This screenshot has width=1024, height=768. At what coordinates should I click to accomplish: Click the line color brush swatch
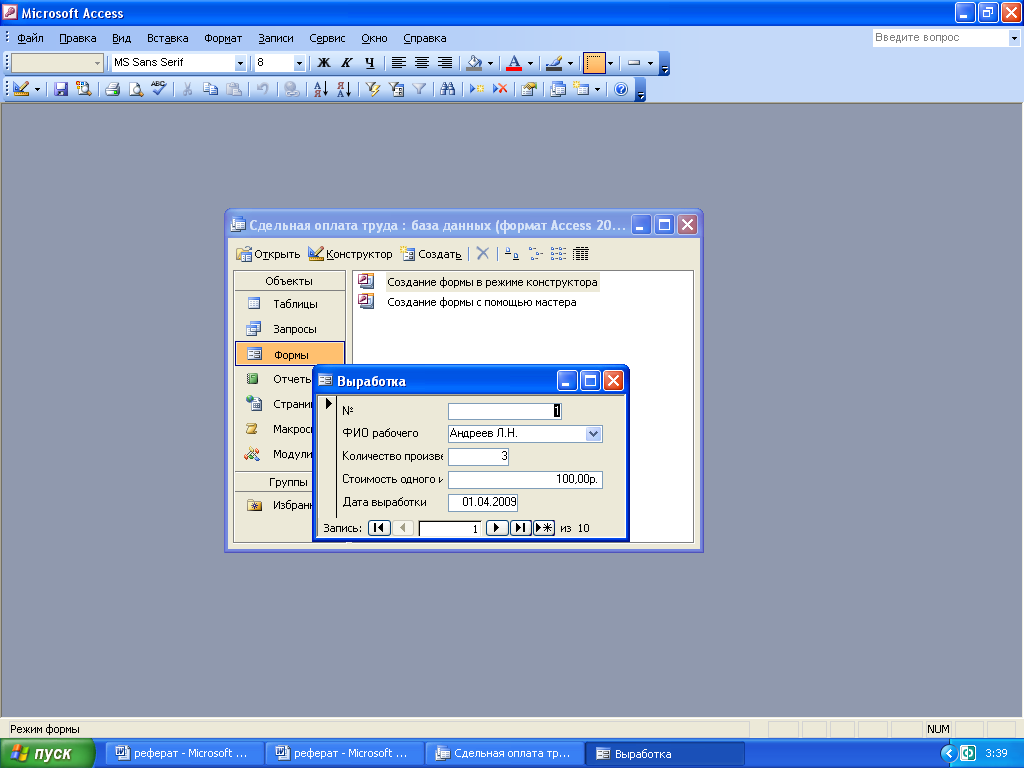[554, 63]
